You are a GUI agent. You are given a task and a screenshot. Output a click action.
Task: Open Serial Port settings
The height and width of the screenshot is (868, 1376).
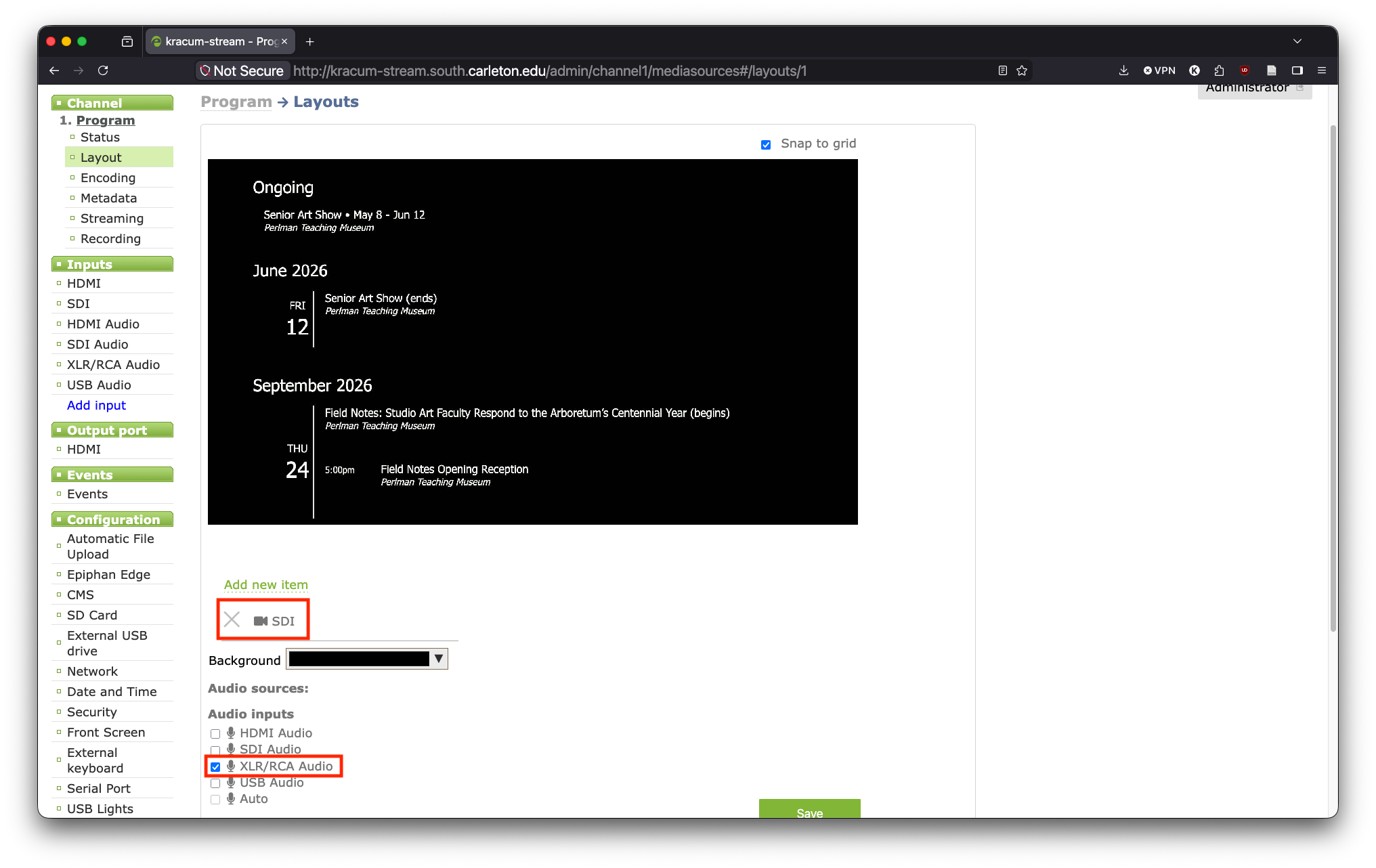click(x=99, y=788)
